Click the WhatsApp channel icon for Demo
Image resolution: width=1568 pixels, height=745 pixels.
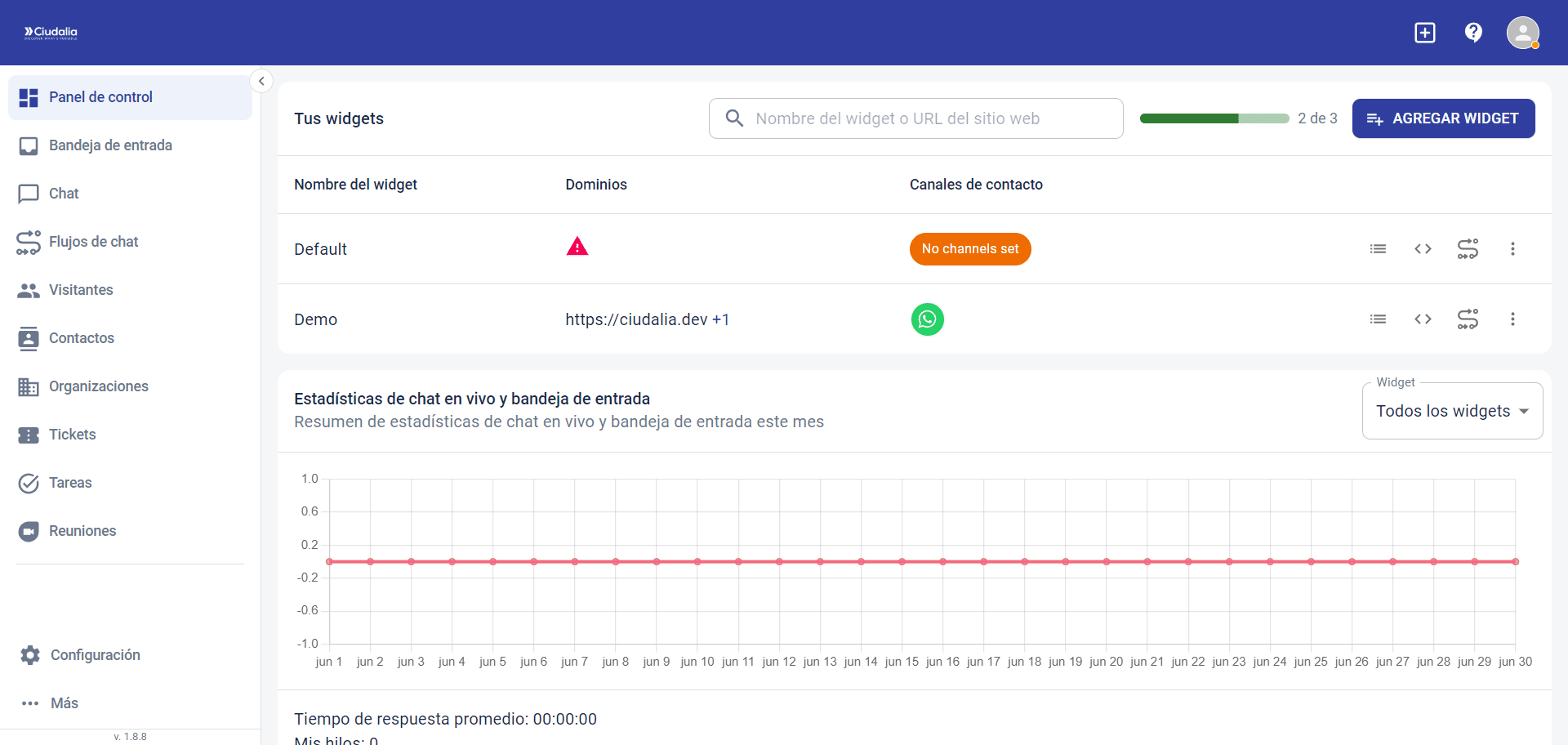[927, 319]
